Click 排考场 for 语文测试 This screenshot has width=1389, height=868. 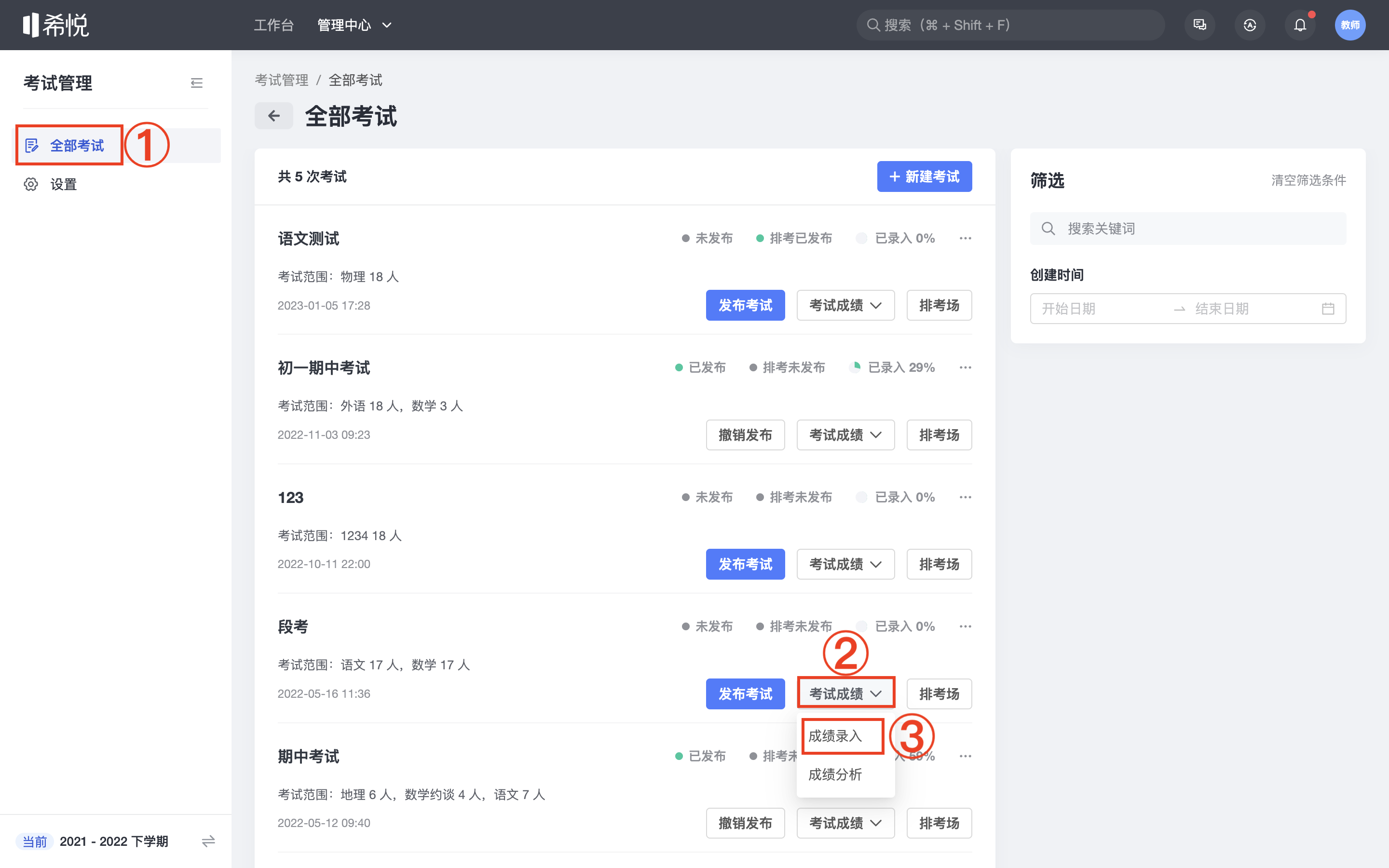(x=939, y=305)
